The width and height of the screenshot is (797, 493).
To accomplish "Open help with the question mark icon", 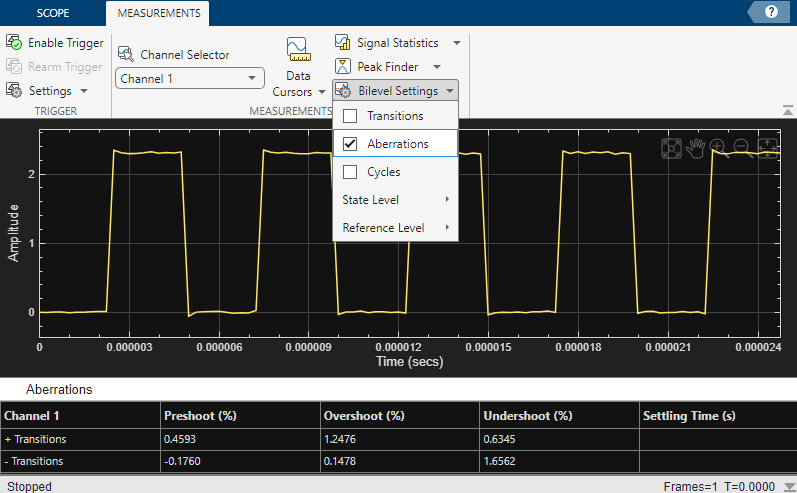I will 771,12.
